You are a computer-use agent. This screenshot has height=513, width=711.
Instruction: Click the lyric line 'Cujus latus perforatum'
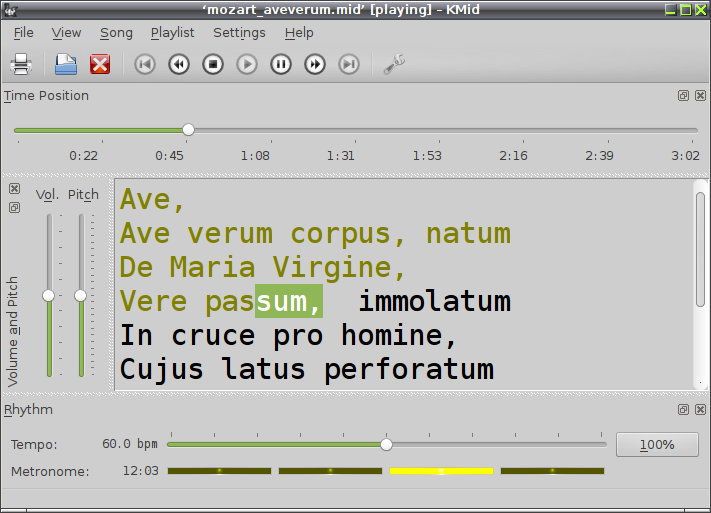click(307, 370)
